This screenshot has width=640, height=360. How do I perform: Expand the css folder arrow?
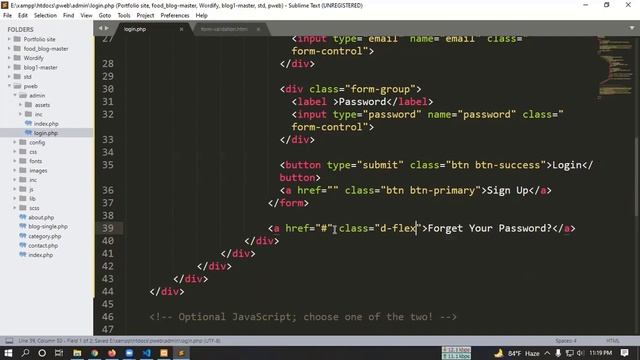click(15, 152)
